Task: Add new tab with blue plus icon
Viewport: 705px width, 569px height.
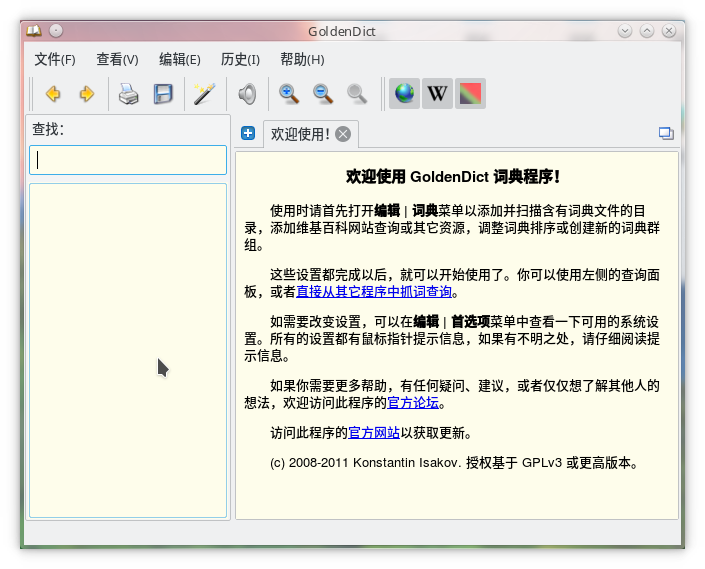Action: (x=248, y=133)
